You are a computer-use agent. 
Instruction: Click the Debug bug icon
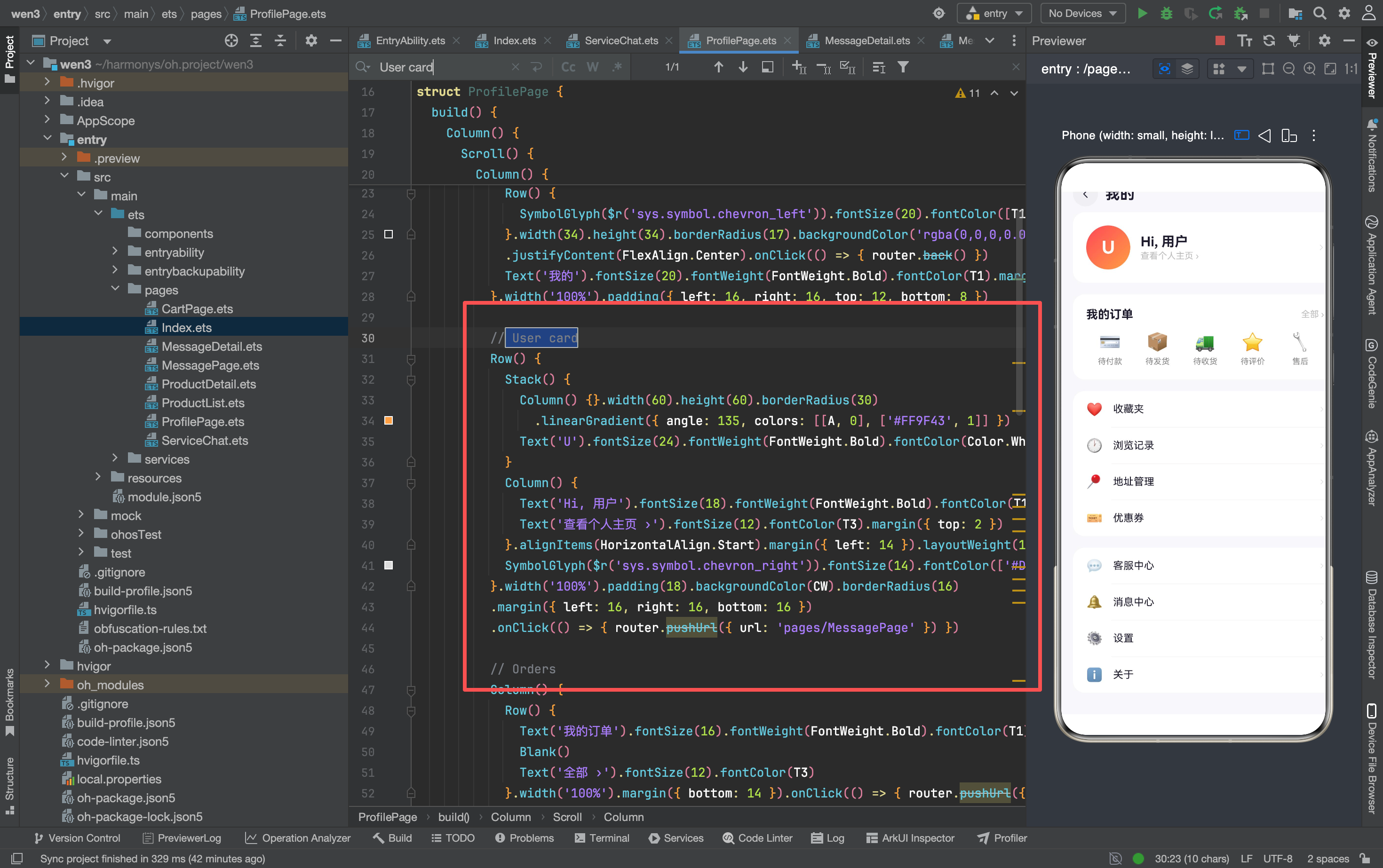coord(1167,13)
